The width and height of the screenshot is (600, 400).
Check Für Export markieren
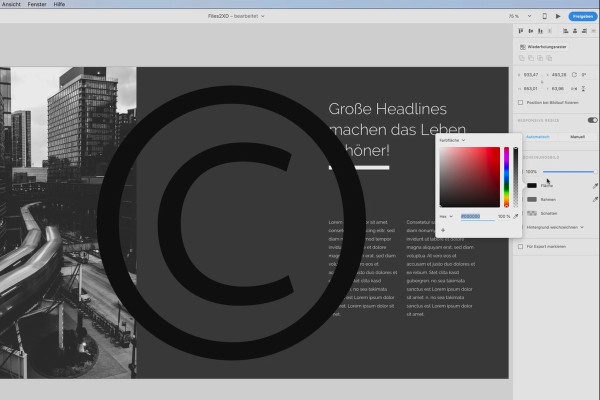click(520, 247)
